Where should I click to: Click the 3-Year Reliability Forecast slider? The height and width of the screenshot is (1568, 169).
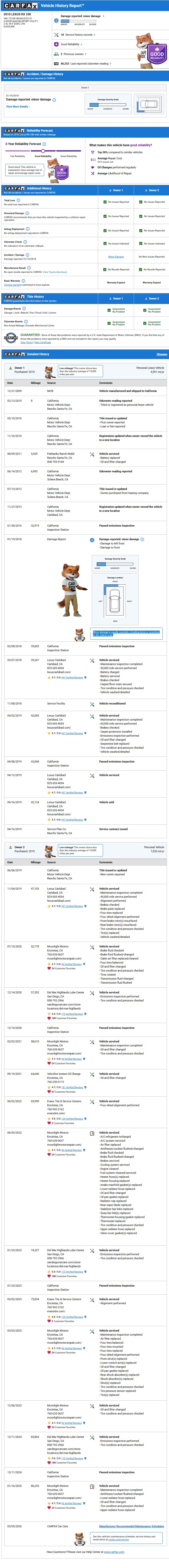43,151
